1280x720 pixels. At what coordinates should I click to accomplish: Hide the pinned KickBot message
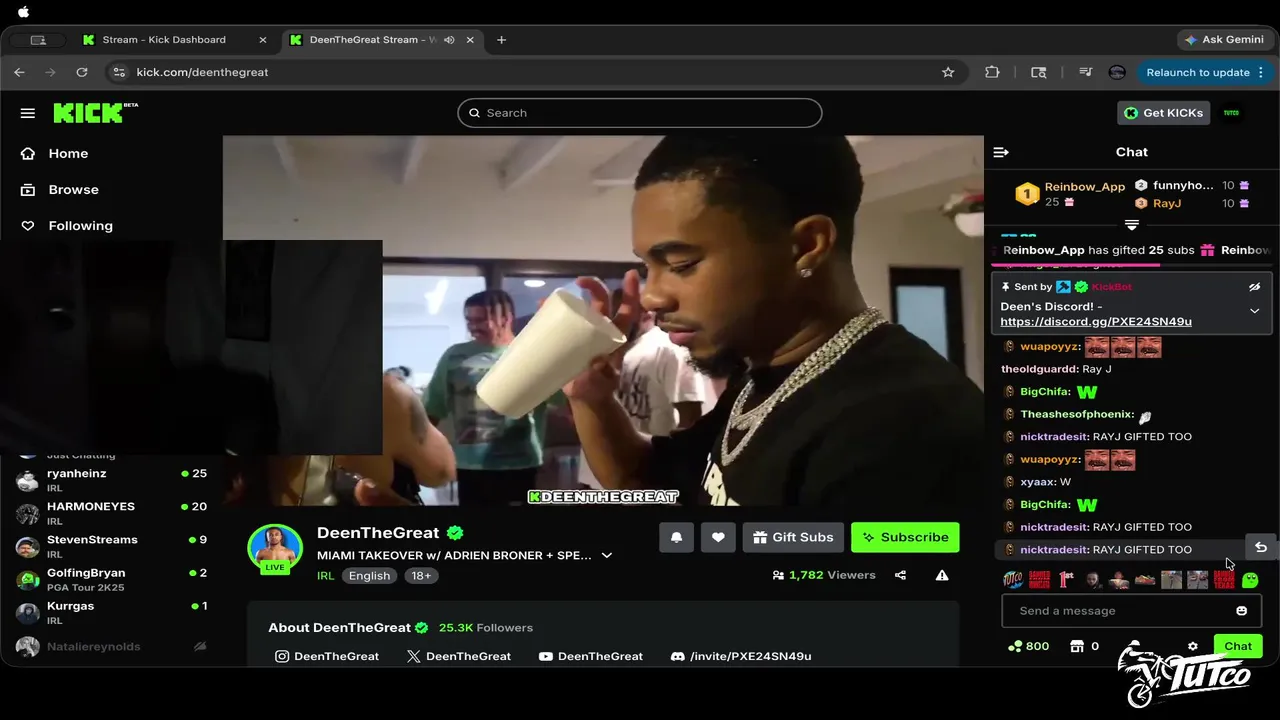coord(1254,287)
